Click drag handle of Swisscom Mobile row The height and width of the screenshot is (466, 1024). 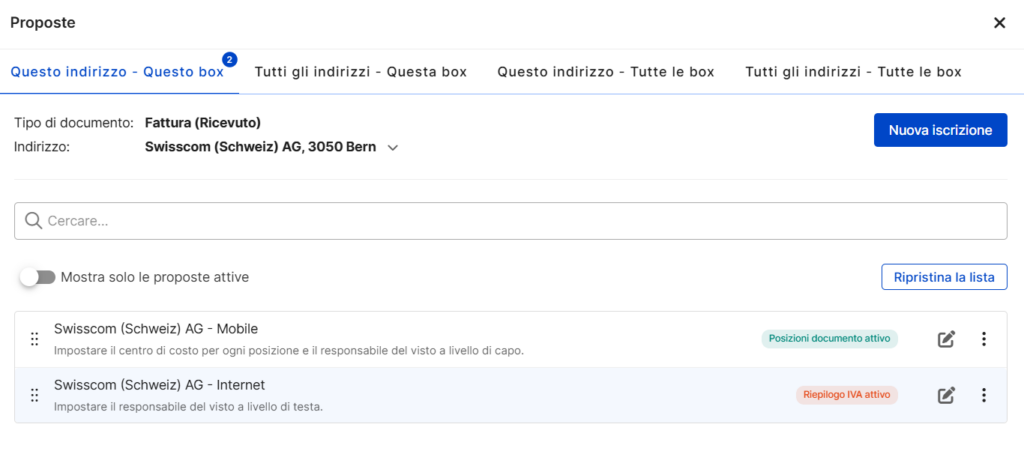coord(34,339)
